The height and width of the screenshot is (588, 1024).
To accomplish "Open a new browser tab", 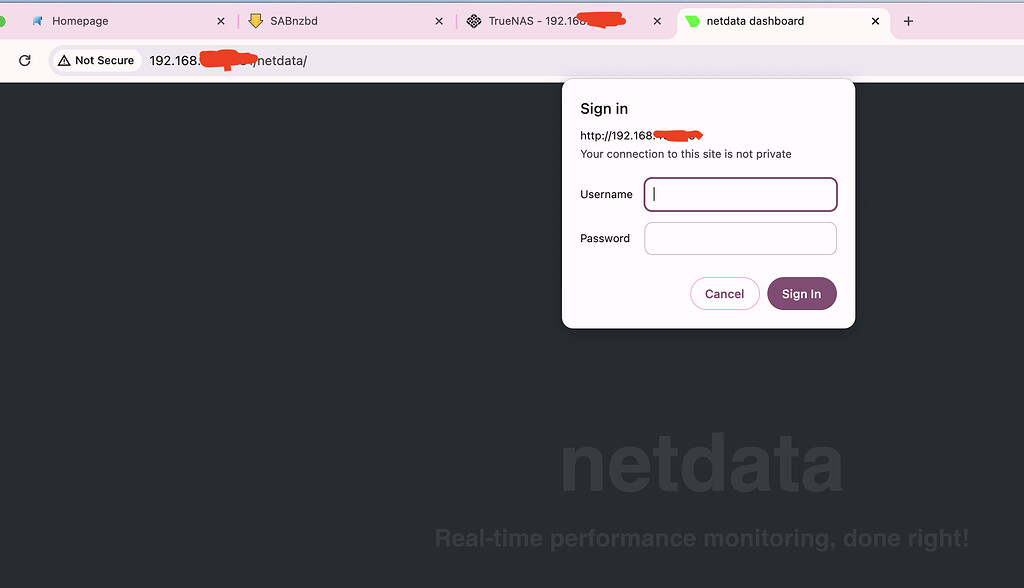I will click(x=908, y=21).
